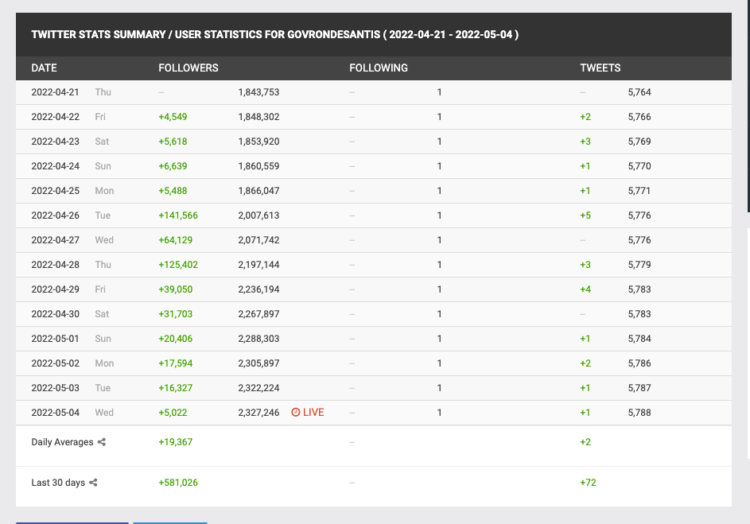
Task: Click follower gain +4,549
Action: click(x=173, y=117)
